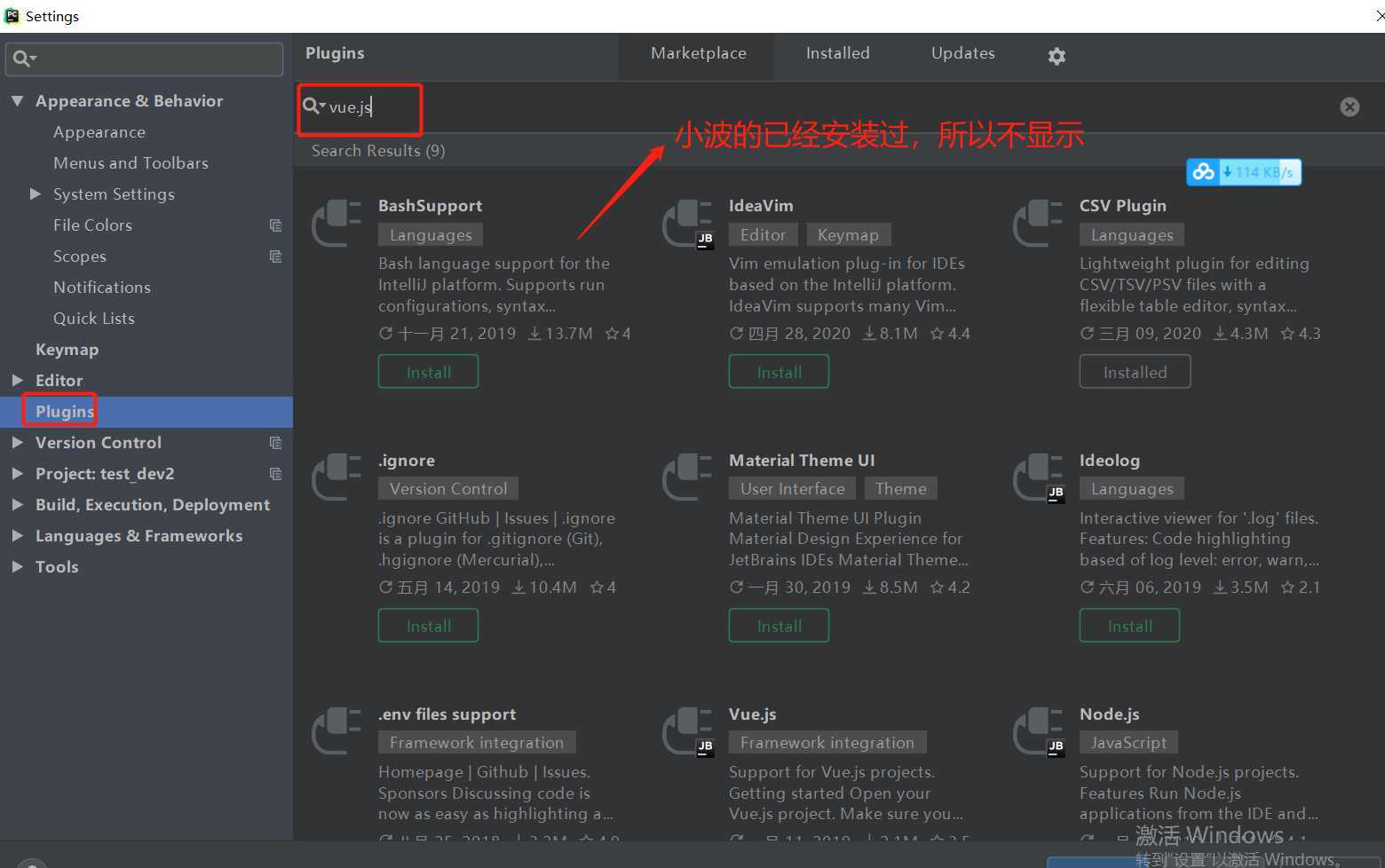The height and width of the screenshot is (868, 1385).
Task: Install the .ignore plugin
Action: (x=428, y=626)
